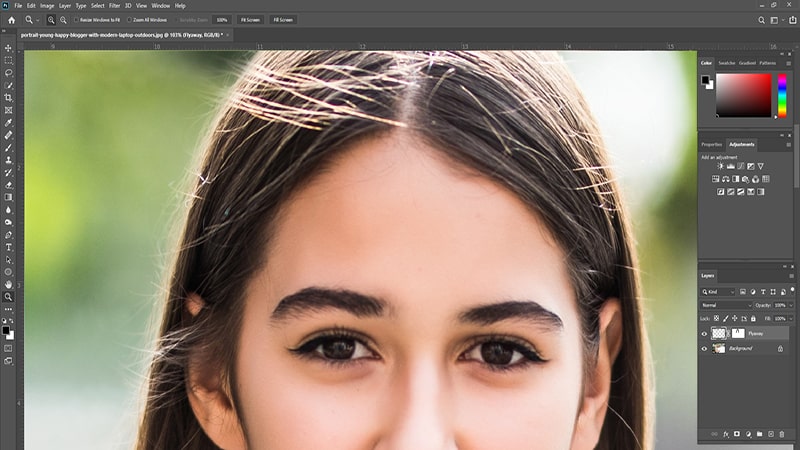Viewport: 800px width, 450px height.
Task: Click the Home icon in options bar
Action: (x=11, y=19)
